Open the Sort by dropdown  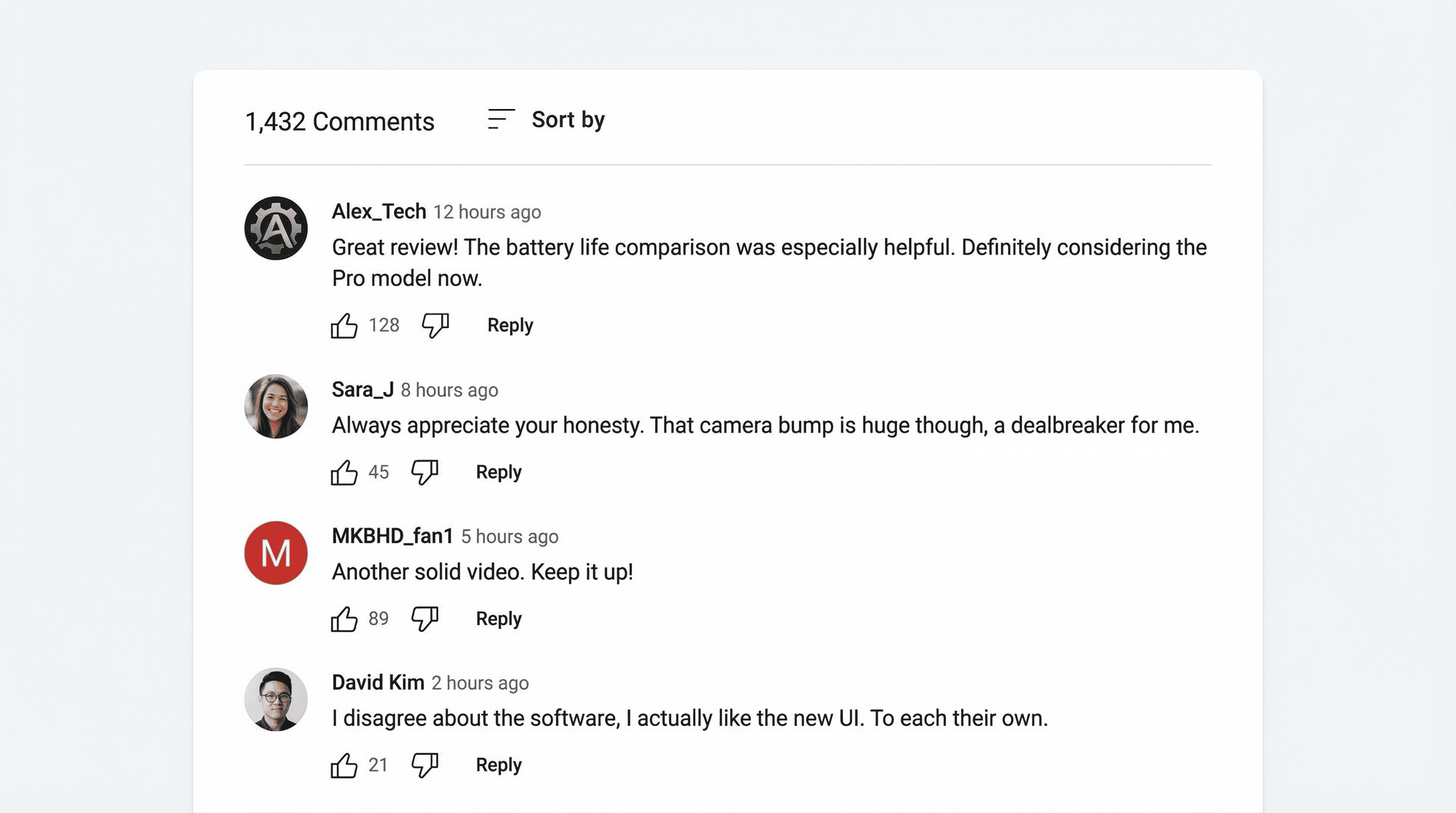click(568, 119)
